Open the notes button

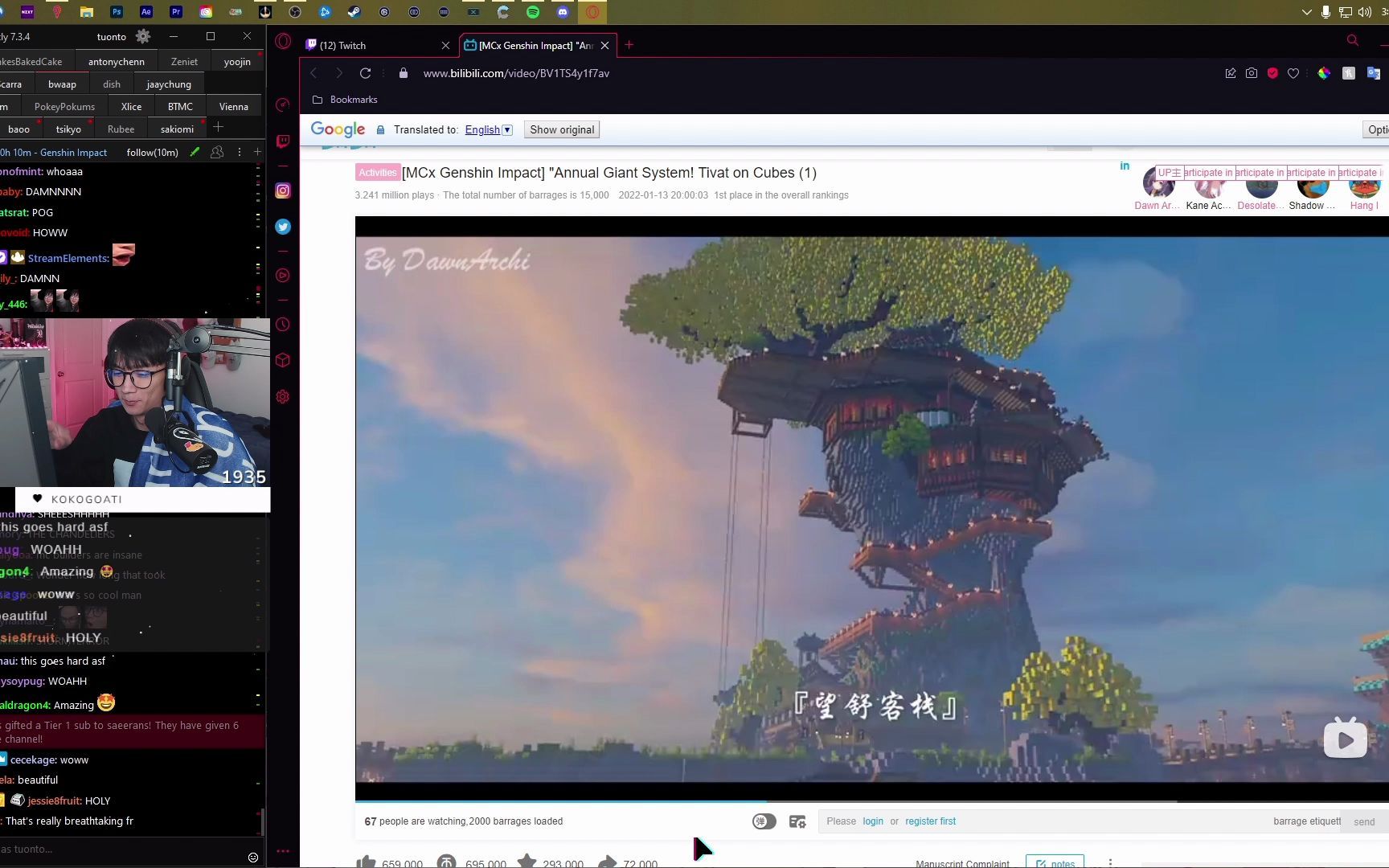1055,862
